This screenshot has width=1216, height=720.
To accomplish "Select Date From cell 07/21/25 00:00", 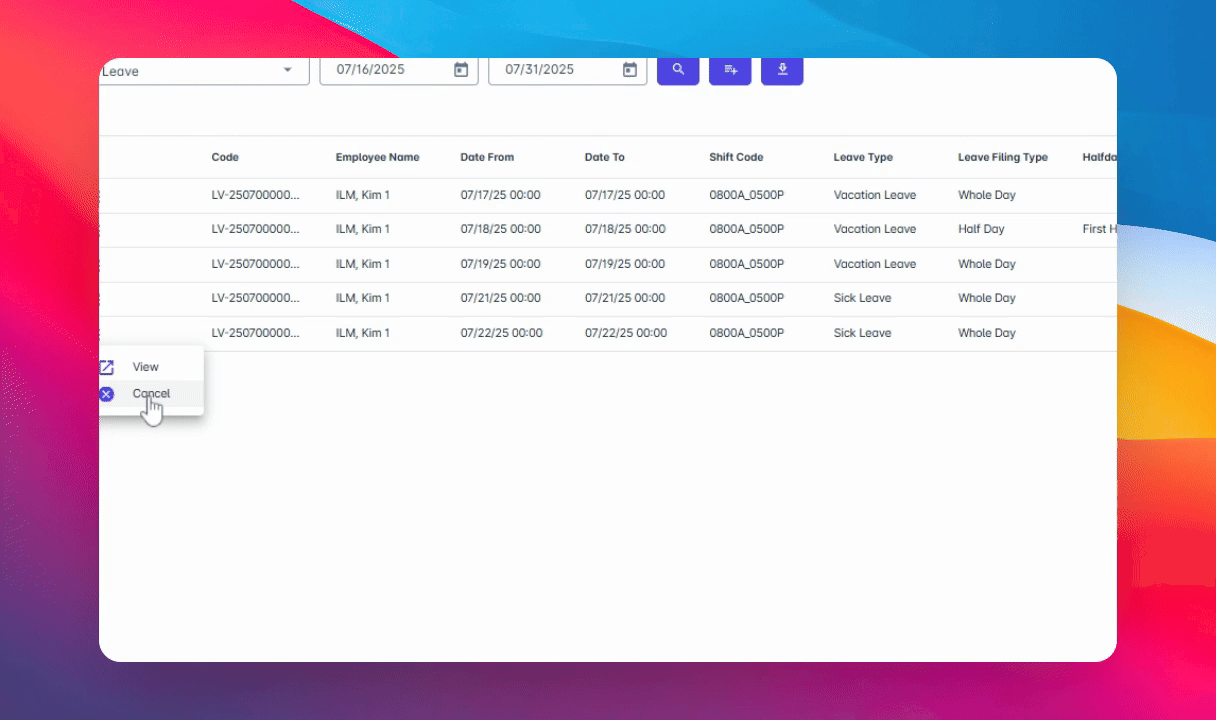I will pos(500,298).
